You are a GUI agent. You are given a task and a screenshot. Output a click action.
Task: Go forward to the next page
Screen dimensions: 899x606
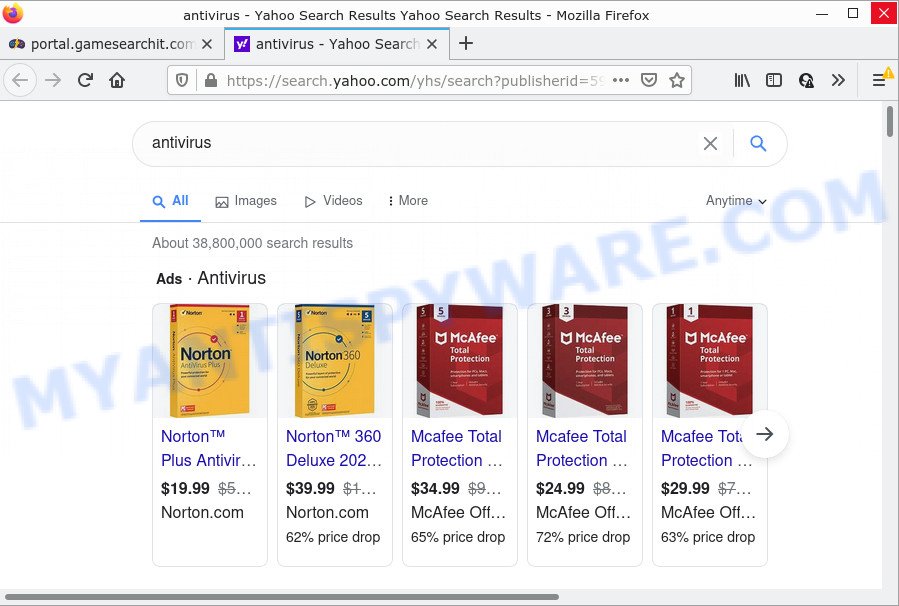click(x=53, y=80)
